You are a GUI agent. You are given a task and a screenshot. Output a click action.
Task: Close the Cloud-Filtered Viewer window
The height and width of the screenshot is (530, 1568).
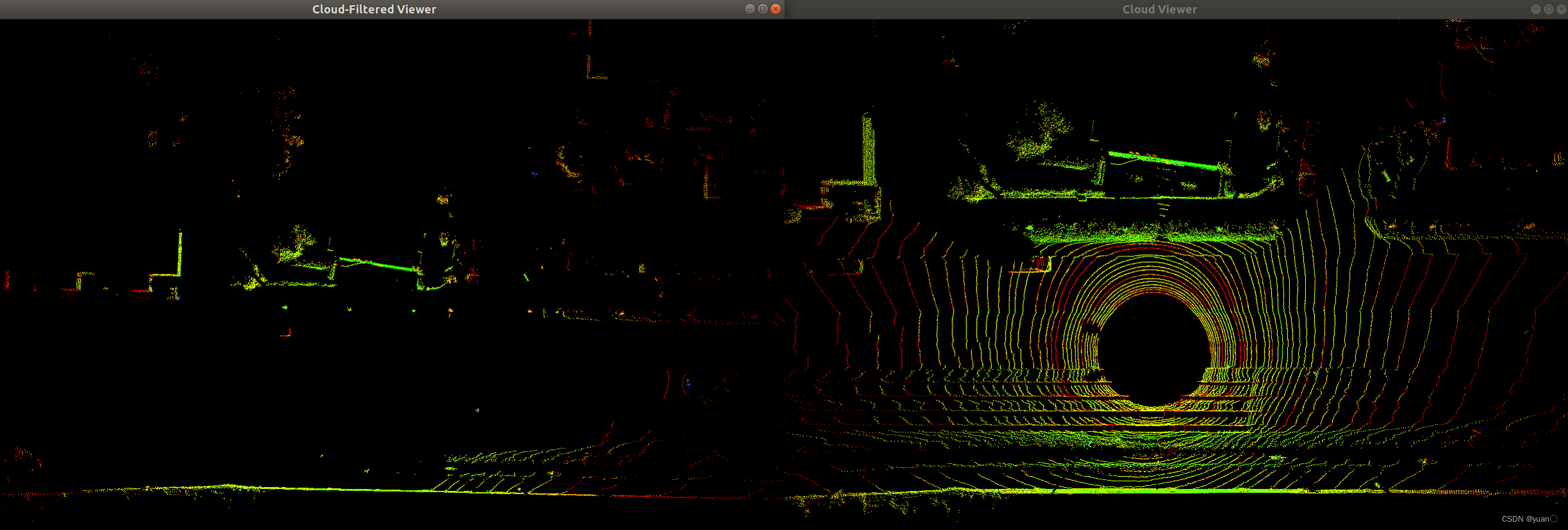tap(775, 9)
